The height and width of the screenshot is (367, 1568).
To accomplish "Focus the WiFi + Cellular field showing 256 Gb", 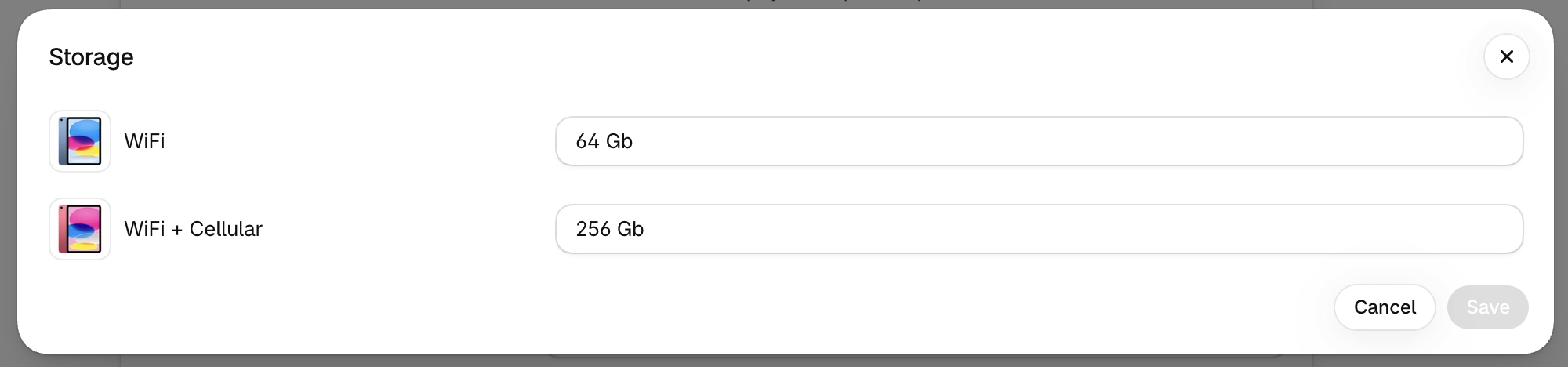I will pos(1039,229).
